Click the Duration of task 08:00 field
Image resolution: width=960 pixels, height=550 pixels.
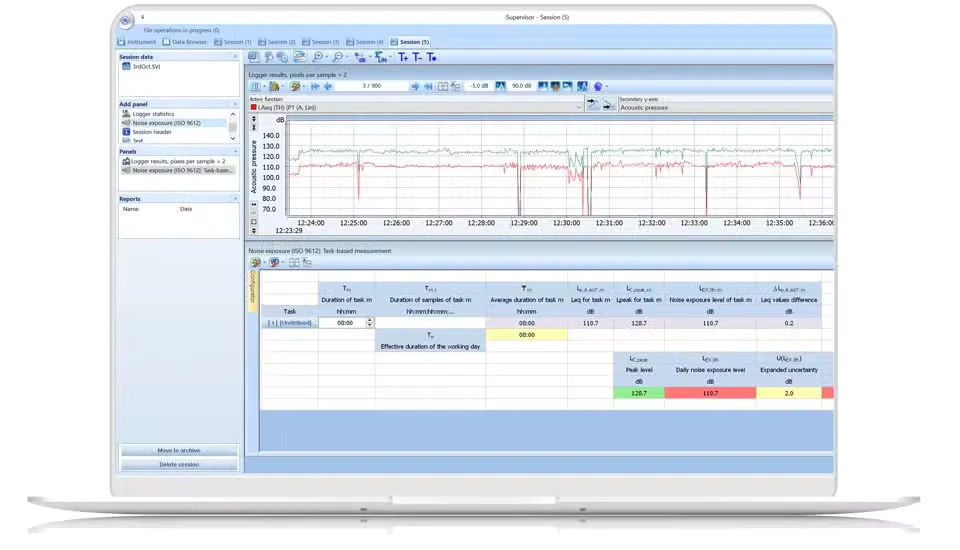click(x=344, y=323)
